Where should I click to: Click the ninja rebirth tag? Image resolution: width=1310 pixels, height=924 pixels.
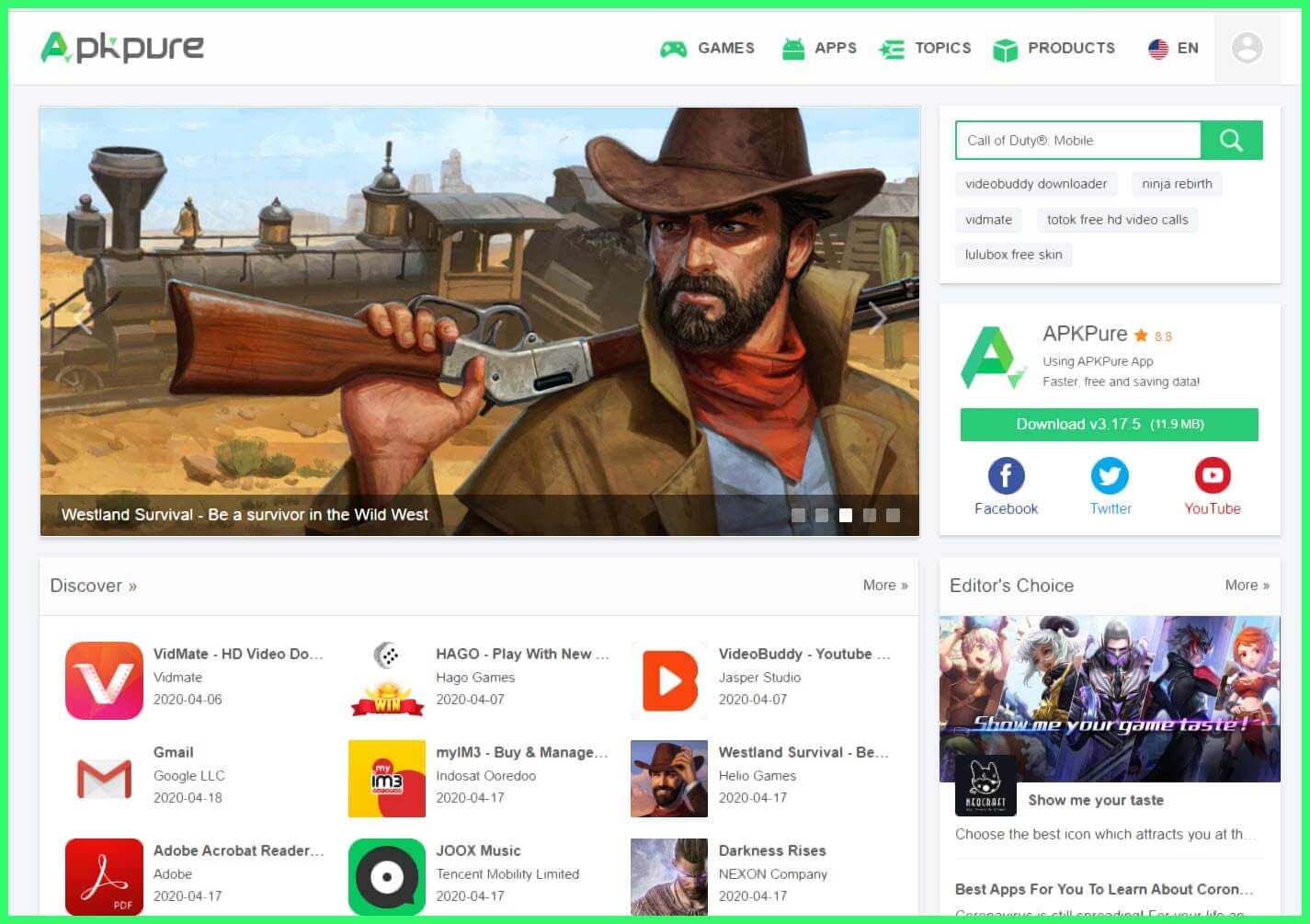click(1177, 184)
